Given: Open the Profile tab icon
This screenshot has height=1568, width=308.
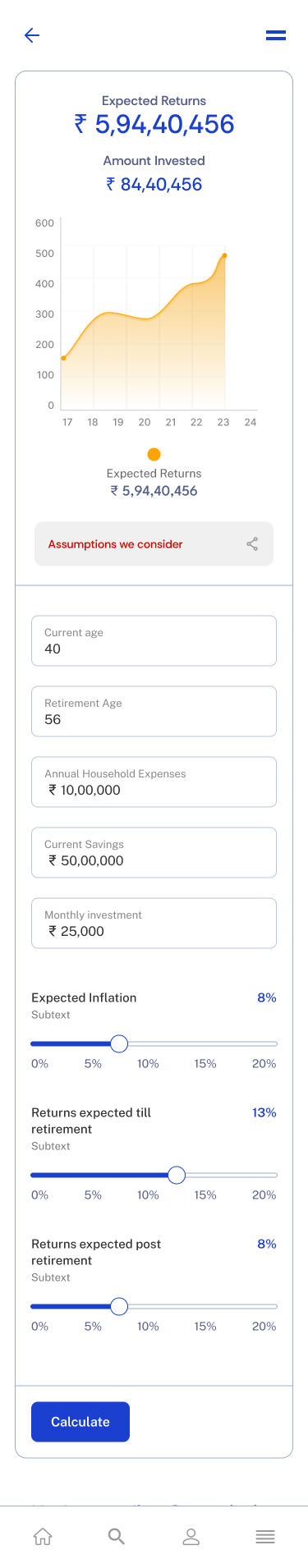Looking at the screenshot, I should (191, 1537).
